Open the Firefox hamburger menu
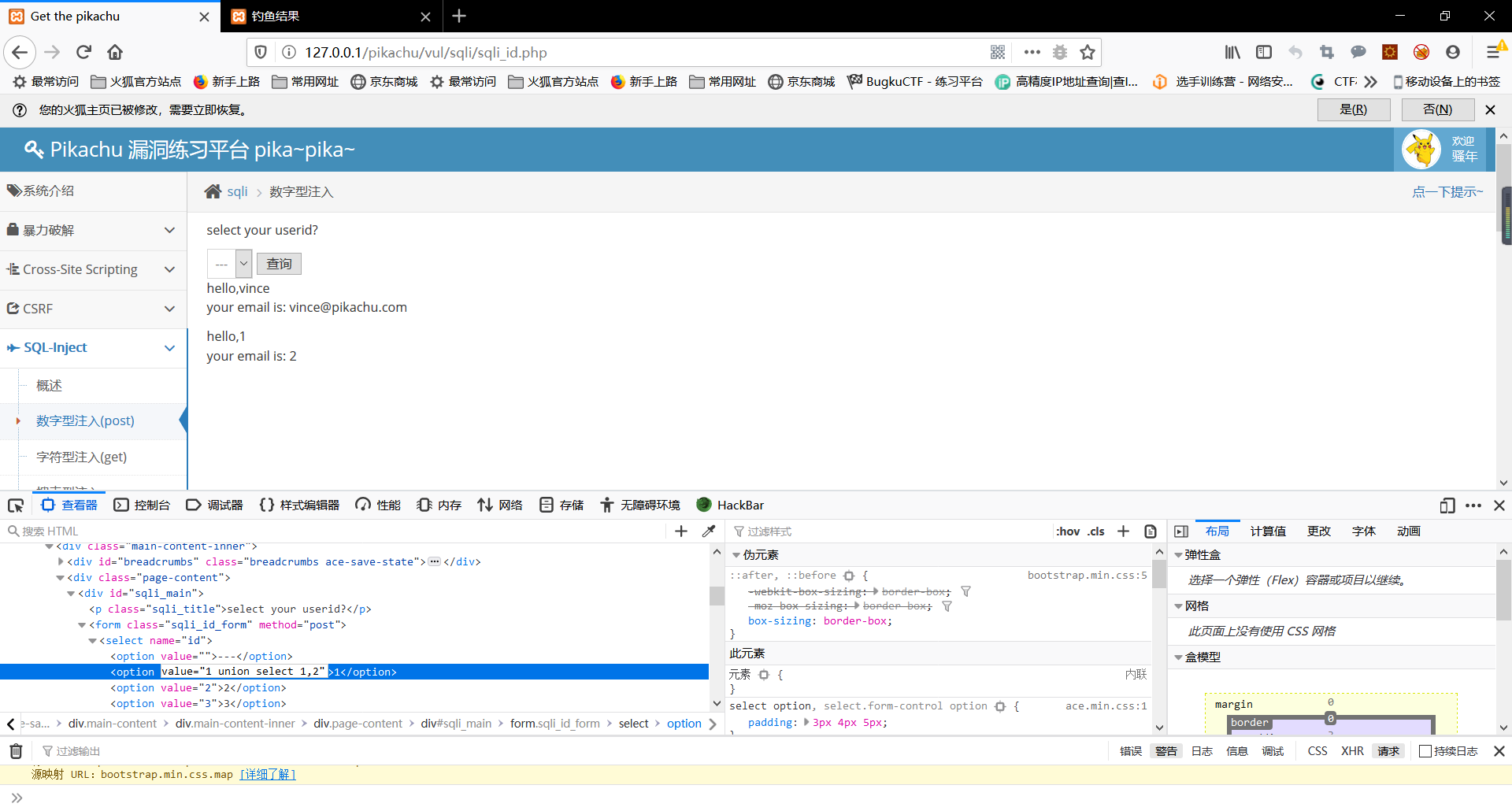Viewport: 1512px width, 811px height. point(1493,52)
